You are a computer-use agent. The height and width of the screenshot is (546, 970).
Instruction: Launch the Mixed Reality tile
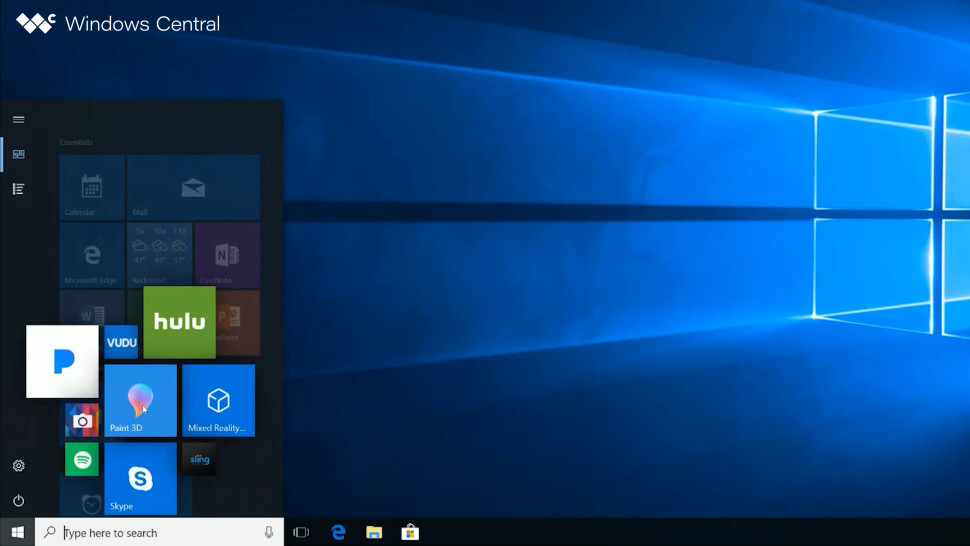(x=218, y=401)
